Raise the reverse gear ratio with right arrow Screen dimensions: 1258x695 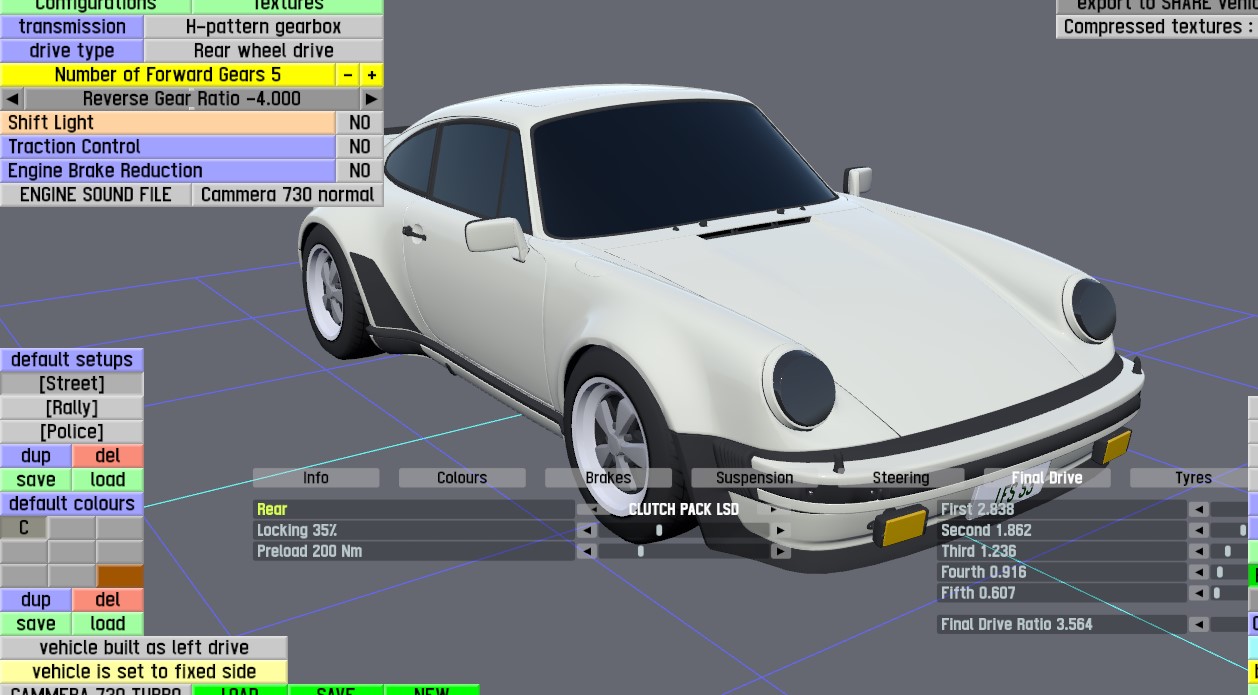click(x=371, y=99)
